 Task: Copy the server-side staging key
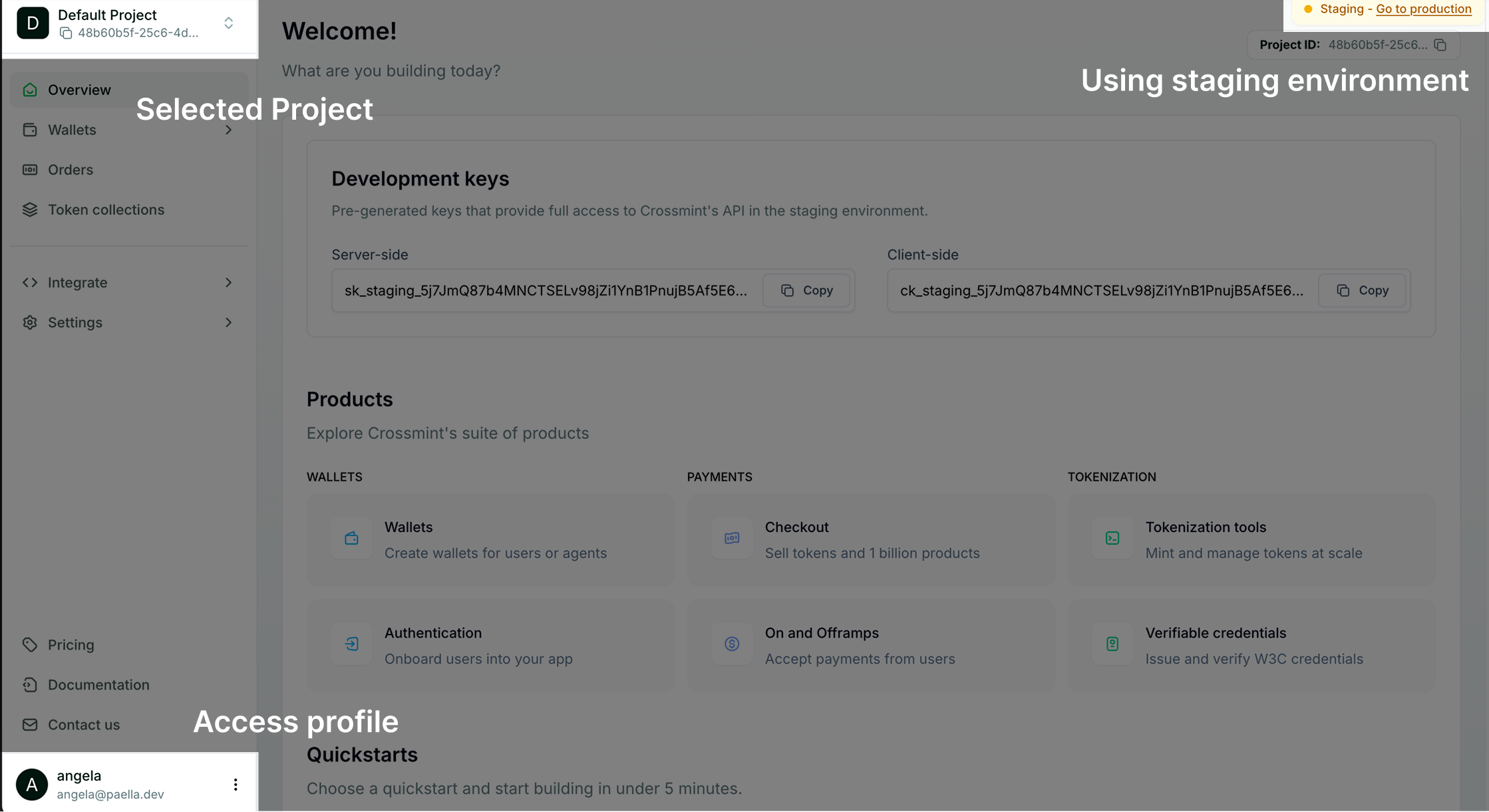tap(806, 291)
